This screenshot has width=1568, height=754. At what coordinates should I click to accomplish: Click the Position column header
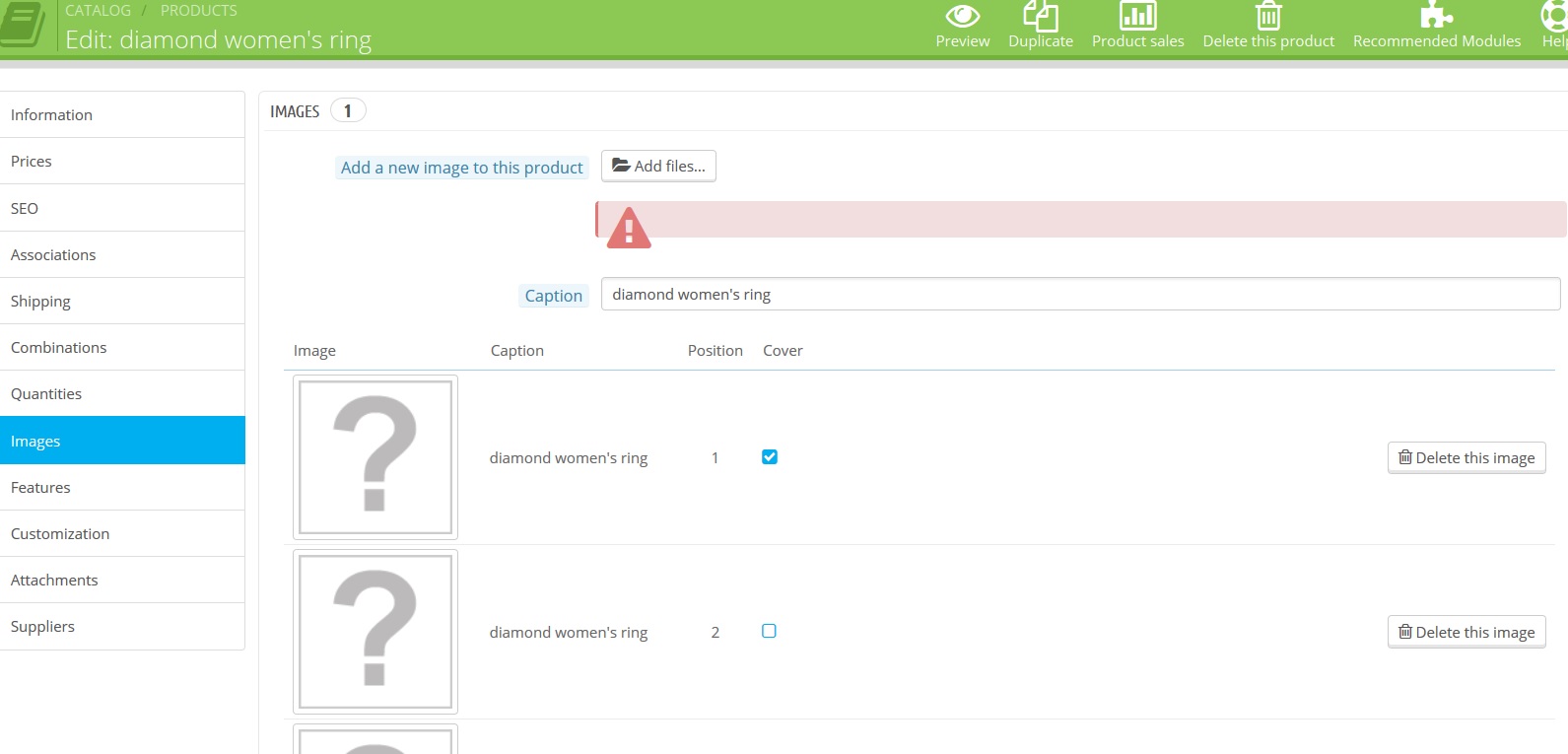(x=716, y=350)
